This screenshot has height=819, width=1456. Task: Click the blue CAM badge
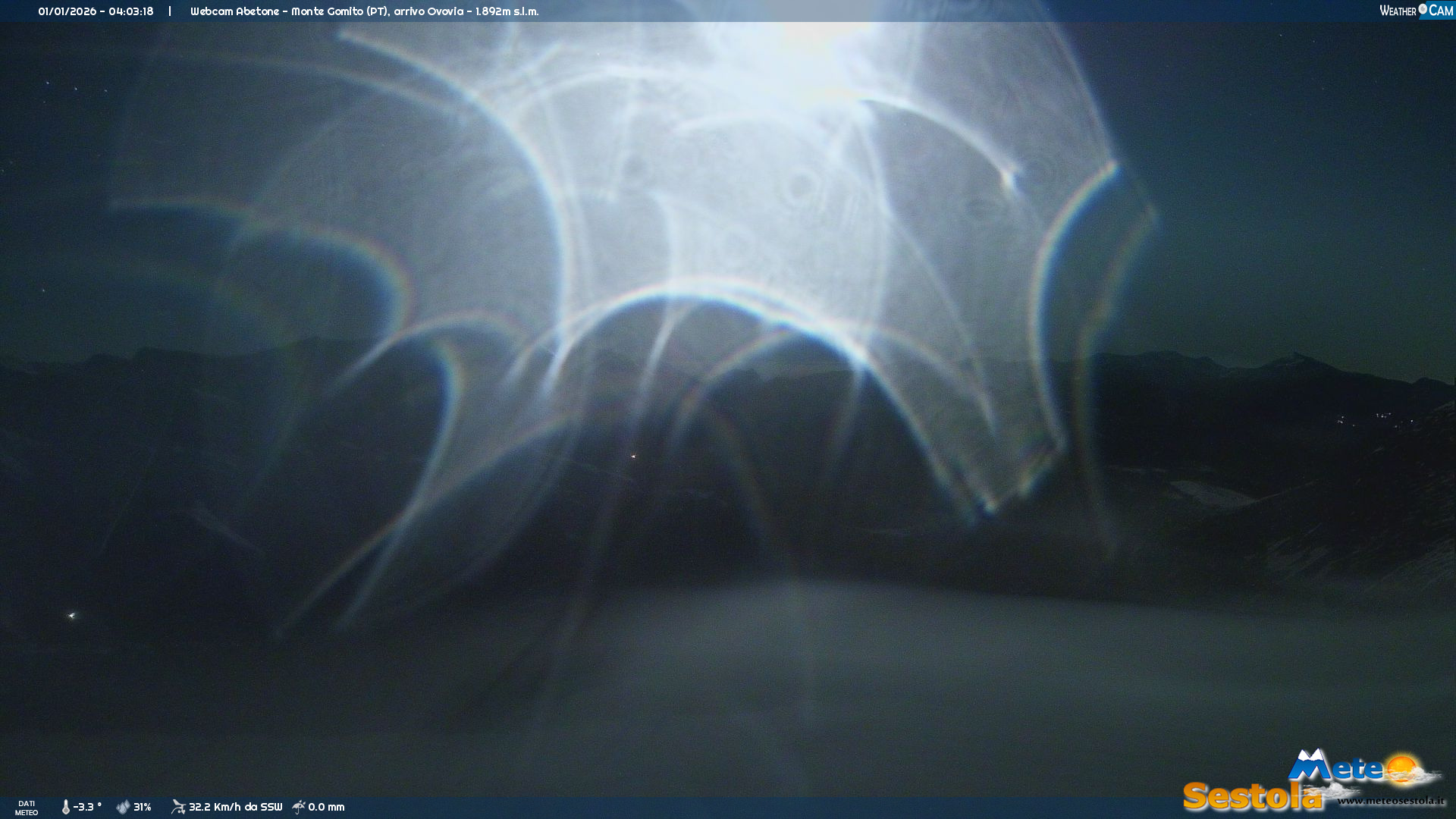1439,11
